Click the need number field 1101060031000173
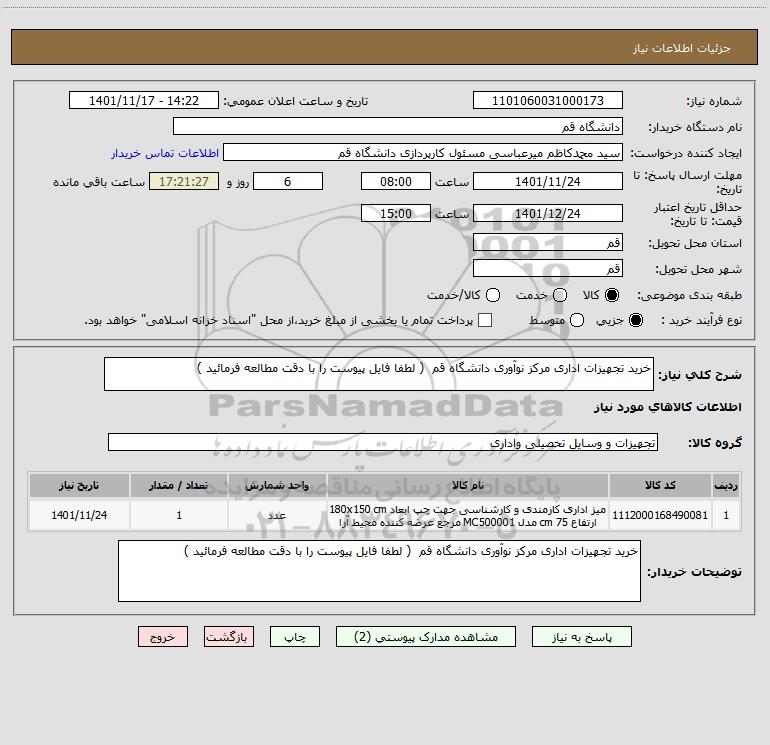Viewport: 770px width, 745px height. click(548, 101)
